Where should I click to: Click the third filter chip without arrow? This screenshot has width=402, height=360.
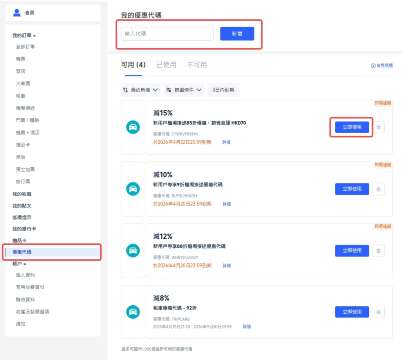[223, 90]
